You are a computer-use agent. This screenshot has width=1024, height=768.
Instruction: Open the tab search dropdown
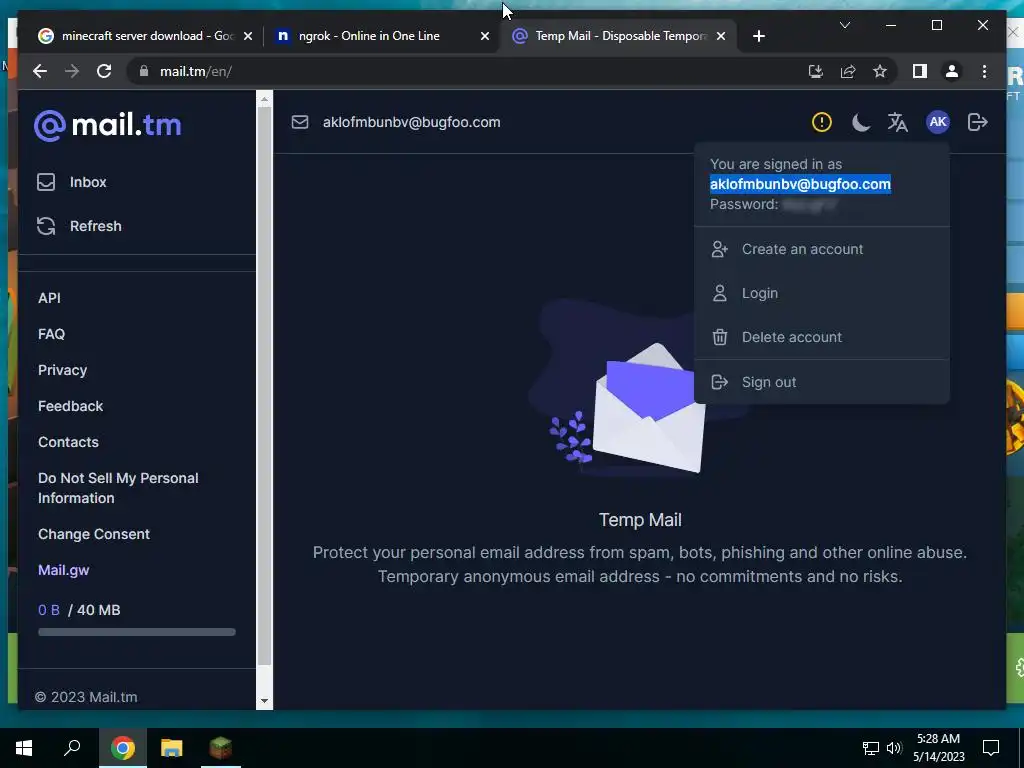click(844, 25)
